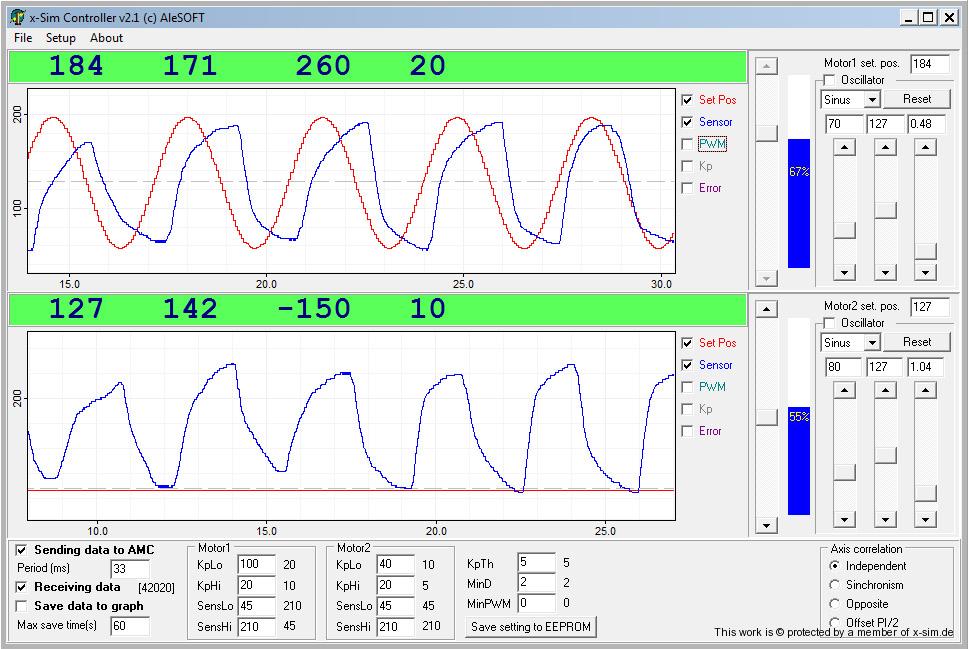The image size is (968, 649).
Task: Select the Opposite axis correlation option
Action: pos(836,604)
